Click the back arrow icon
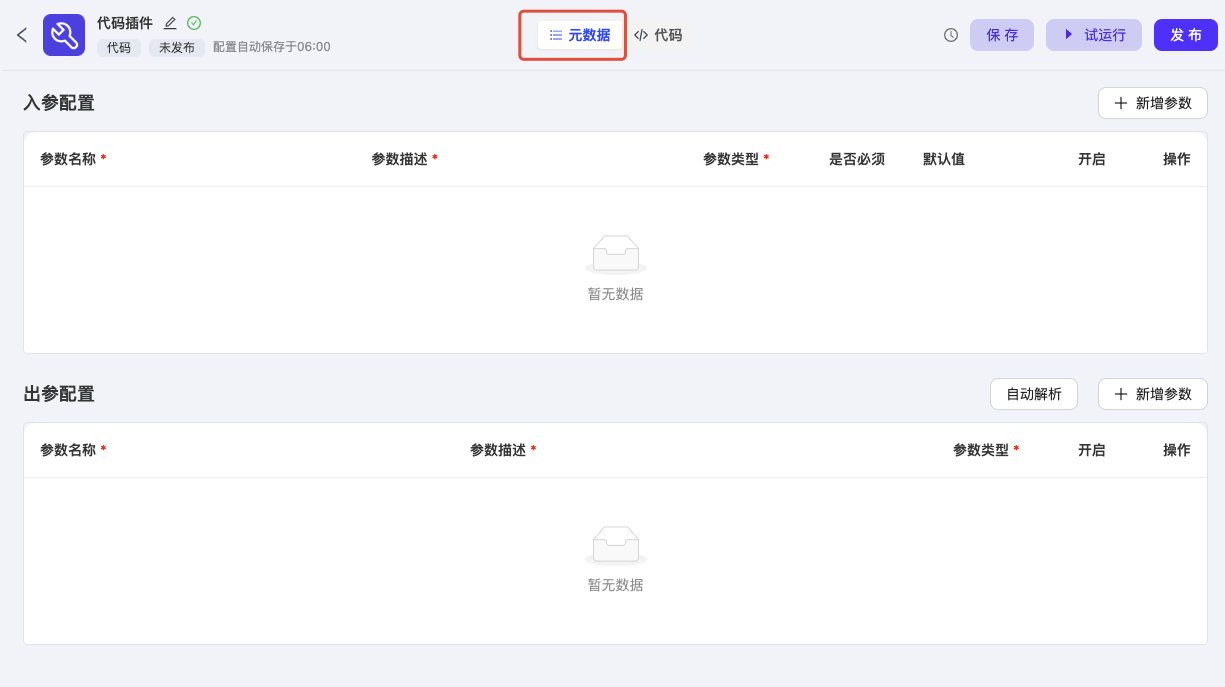This screenshot has height=687, width=1225. tap(22, 35)
